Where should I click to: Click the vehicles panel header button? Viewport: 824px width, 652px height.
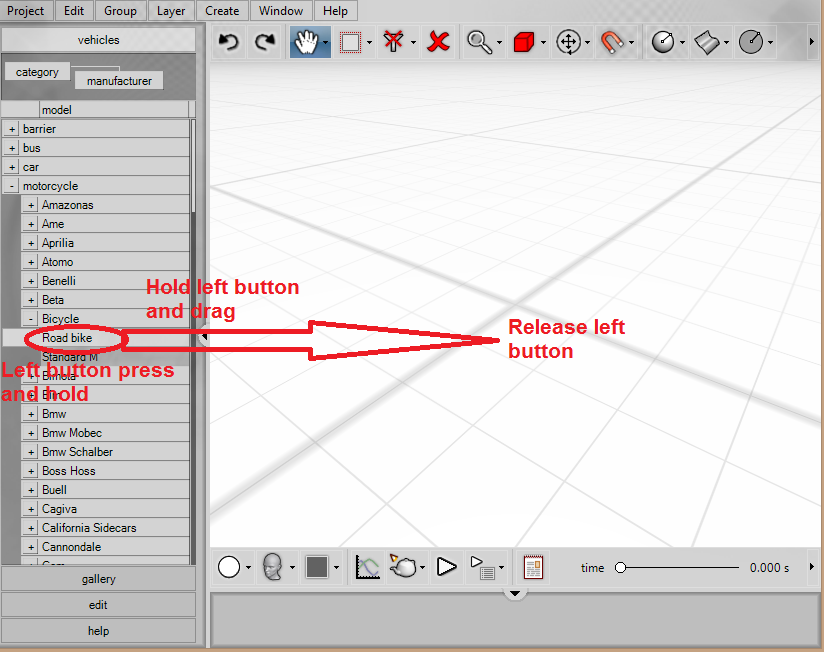coord(99,40)
